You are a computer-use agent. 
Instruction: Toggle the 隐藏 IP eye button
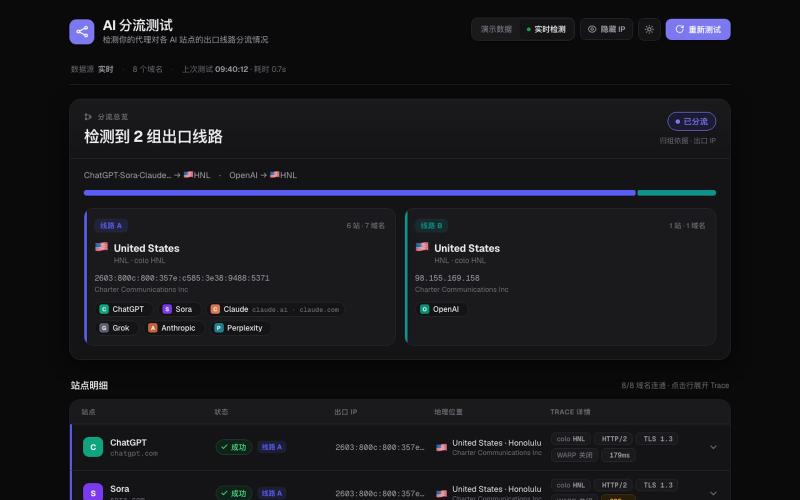606,30
